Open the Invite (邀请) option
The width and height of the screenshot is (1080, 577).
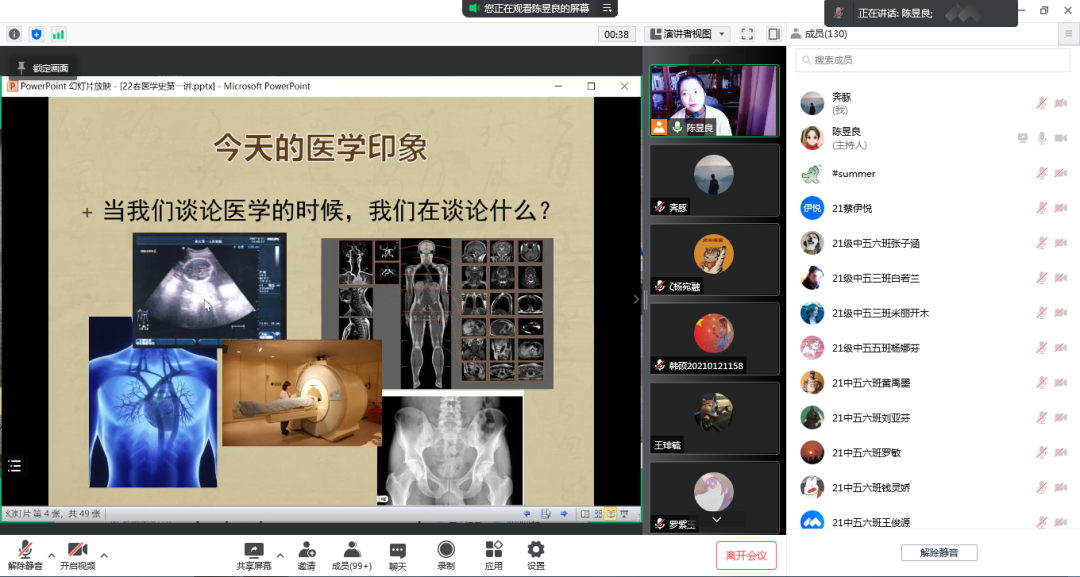(306, 556)
